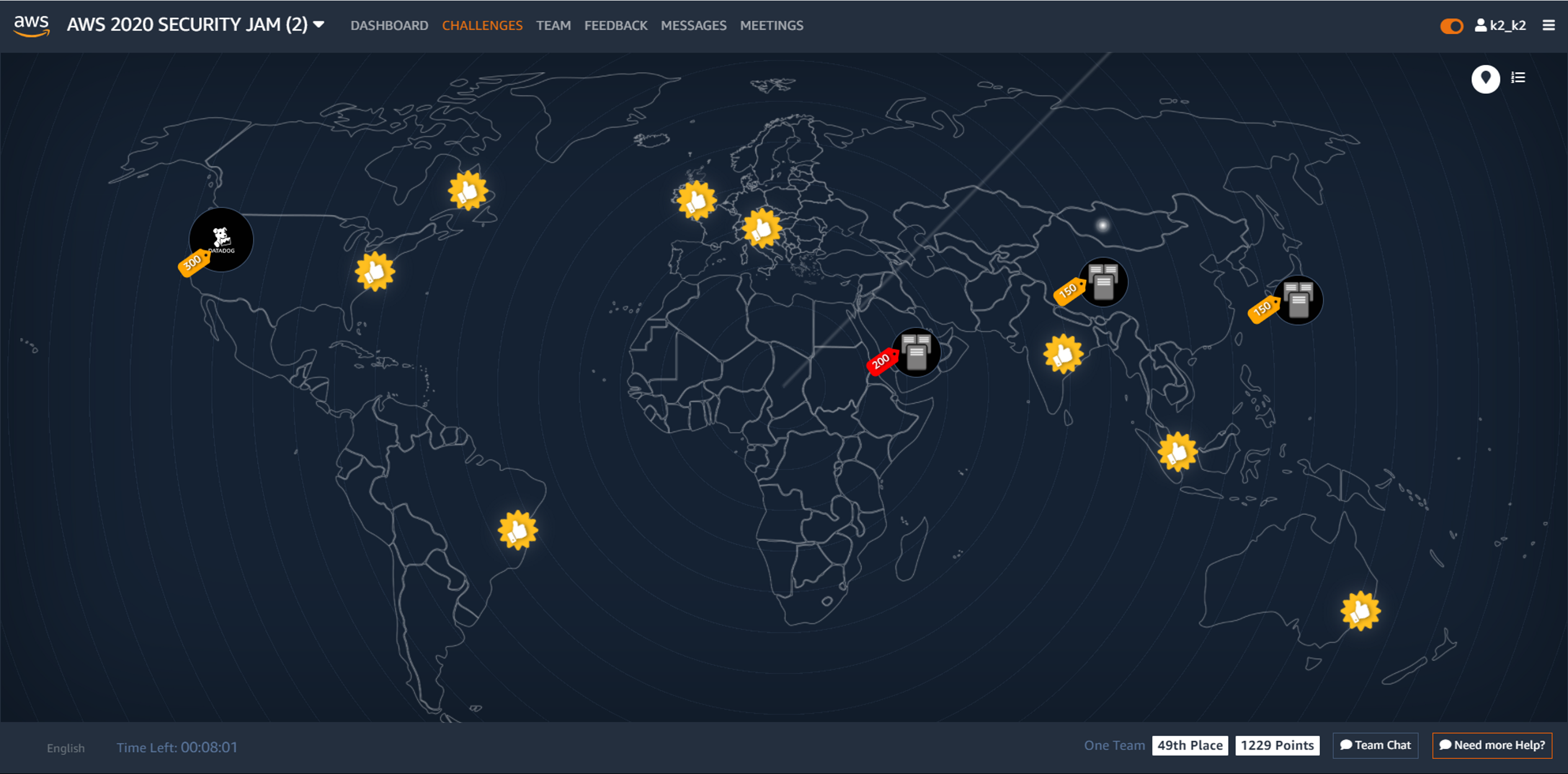The height and width of the screenshot is (774, 1568).
Task: Click the completed thumbs-up badge in Australia
Action: click(x=1360, y=610)
